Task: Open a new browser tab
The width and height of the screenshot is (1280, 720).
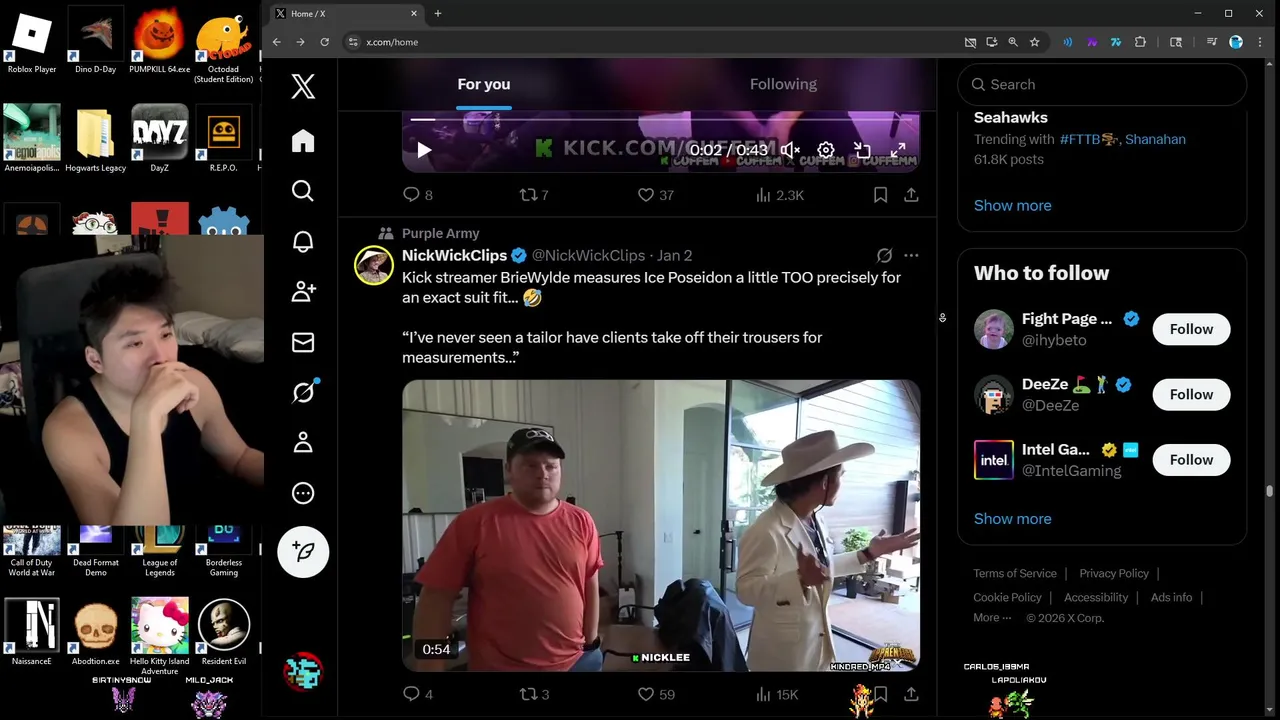Action: click(x=438, y=13)
